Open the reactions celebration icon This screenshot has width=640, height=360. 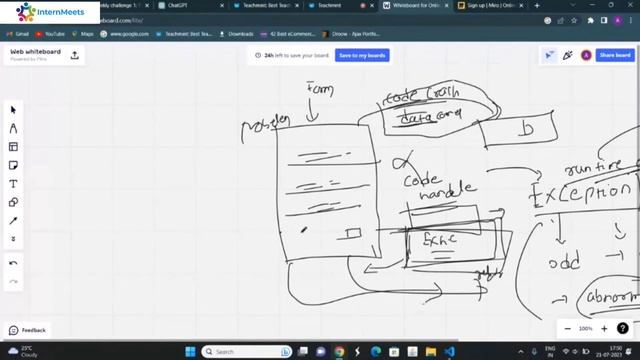coord(567,55)
